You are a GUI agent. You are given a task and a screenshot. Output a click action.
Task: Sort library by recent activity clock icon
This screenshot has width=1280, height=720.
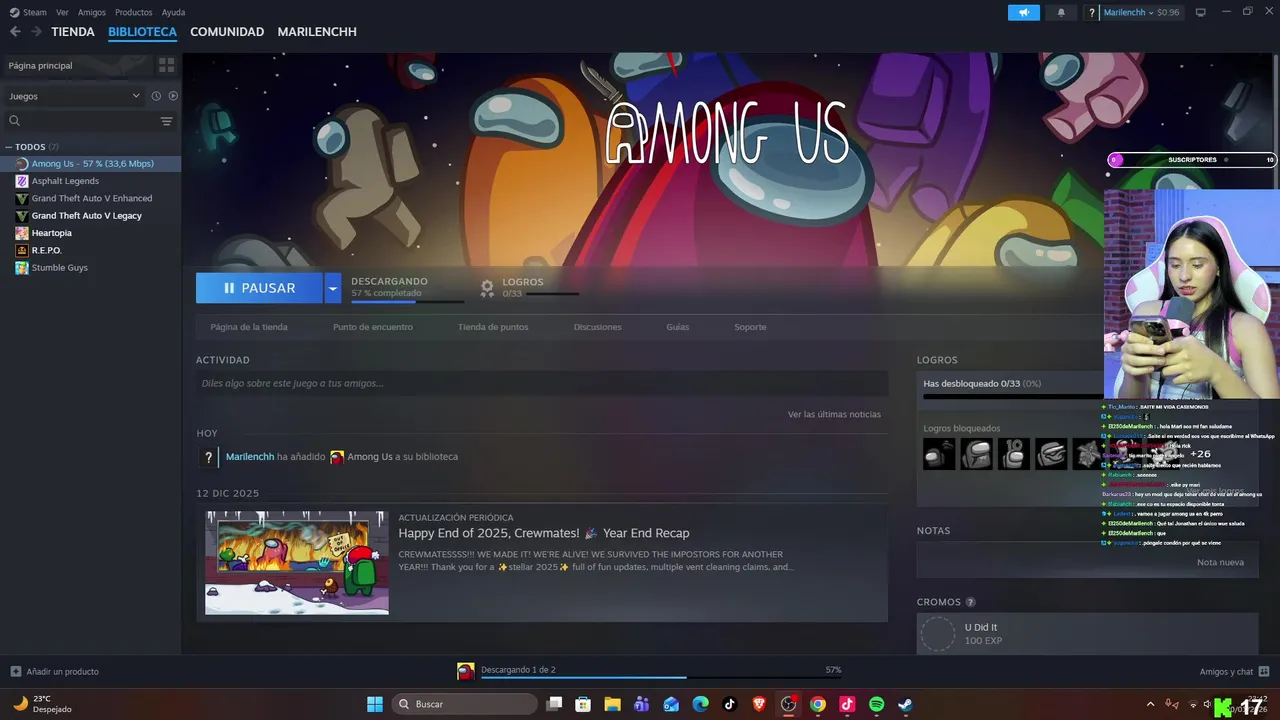pyautogui.click(x=156, y=96)
